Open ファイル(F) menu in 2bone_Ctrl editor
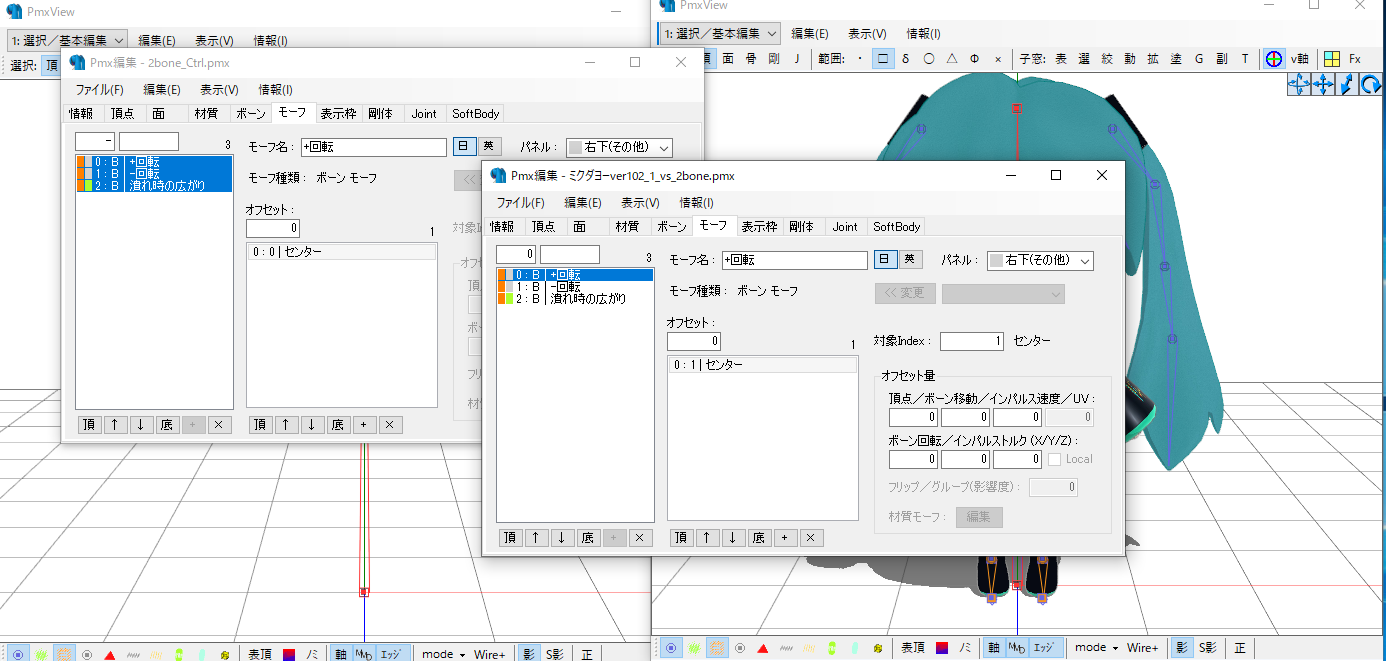This screenshot has height=661, width=1386. coord(99,90)
